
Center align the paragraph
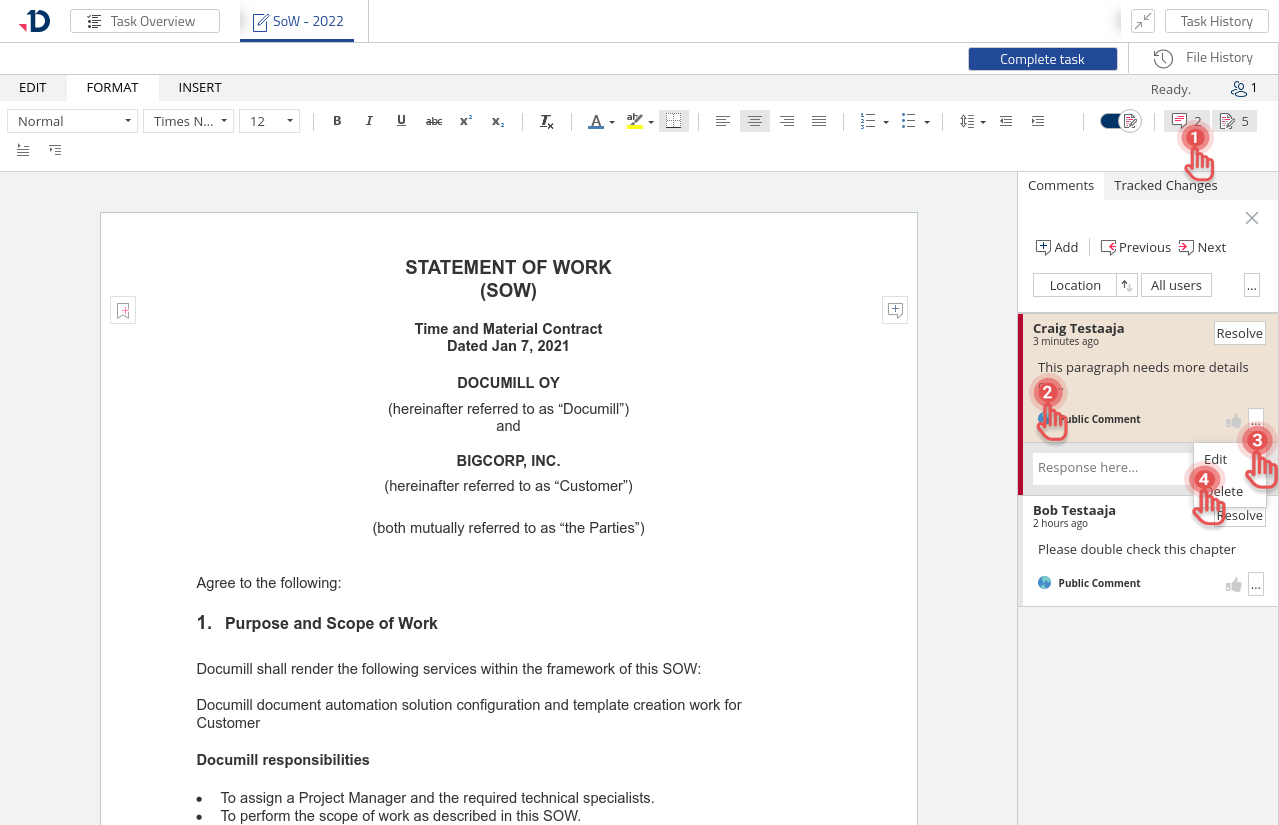[x=755, y=121]
